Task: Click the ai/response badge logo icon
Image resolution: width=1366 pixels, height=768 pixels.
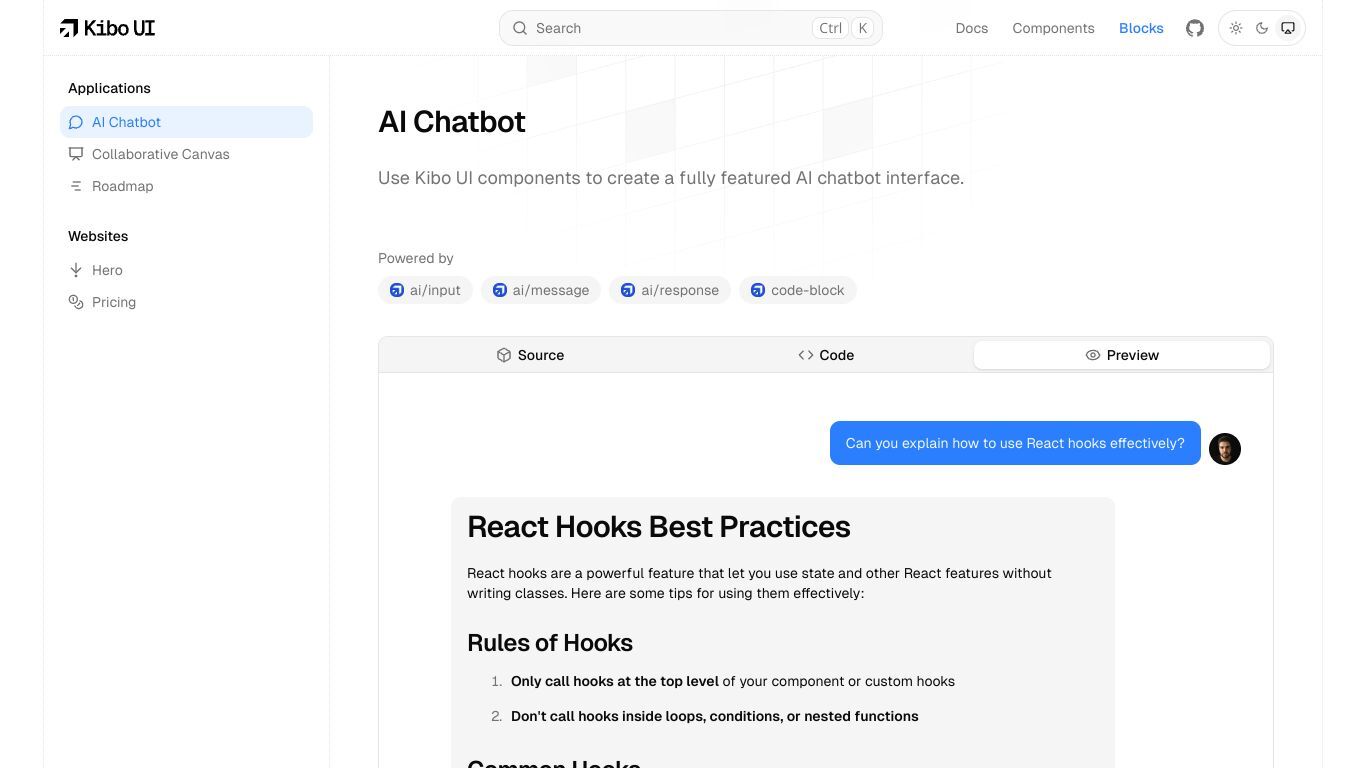Action: tap(628, 290)
